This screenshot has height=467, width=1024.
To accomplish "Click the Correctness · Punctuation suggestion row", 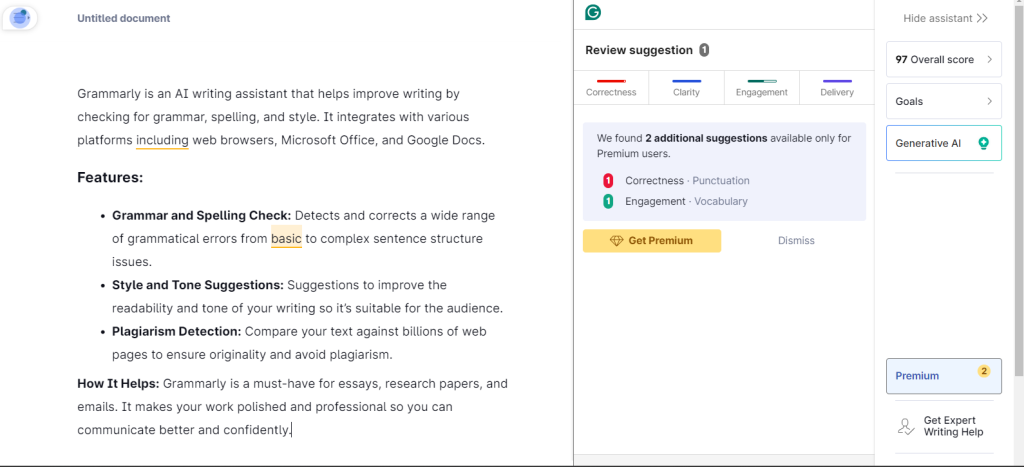I will (x=677, y=181).
